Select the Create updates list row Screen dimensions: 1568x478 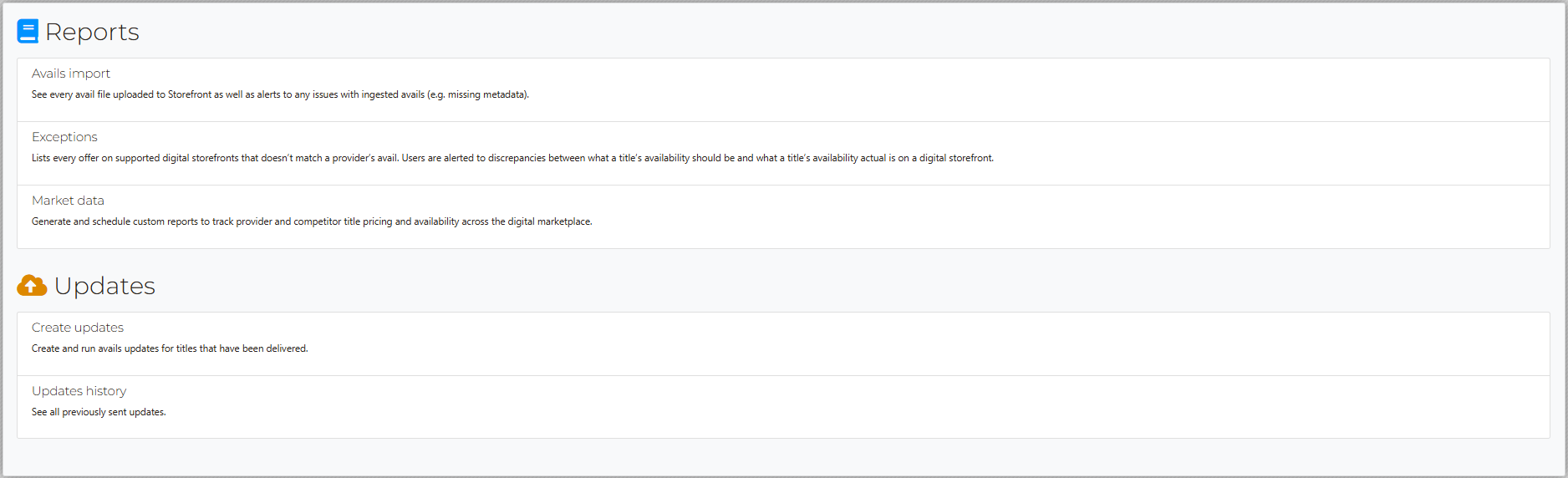783,344
